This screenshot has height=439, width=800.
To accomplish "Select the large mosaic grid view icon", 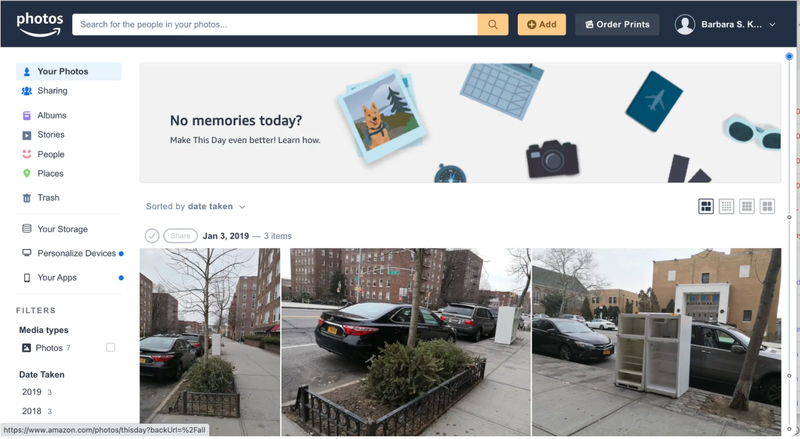I will (706, 206).
